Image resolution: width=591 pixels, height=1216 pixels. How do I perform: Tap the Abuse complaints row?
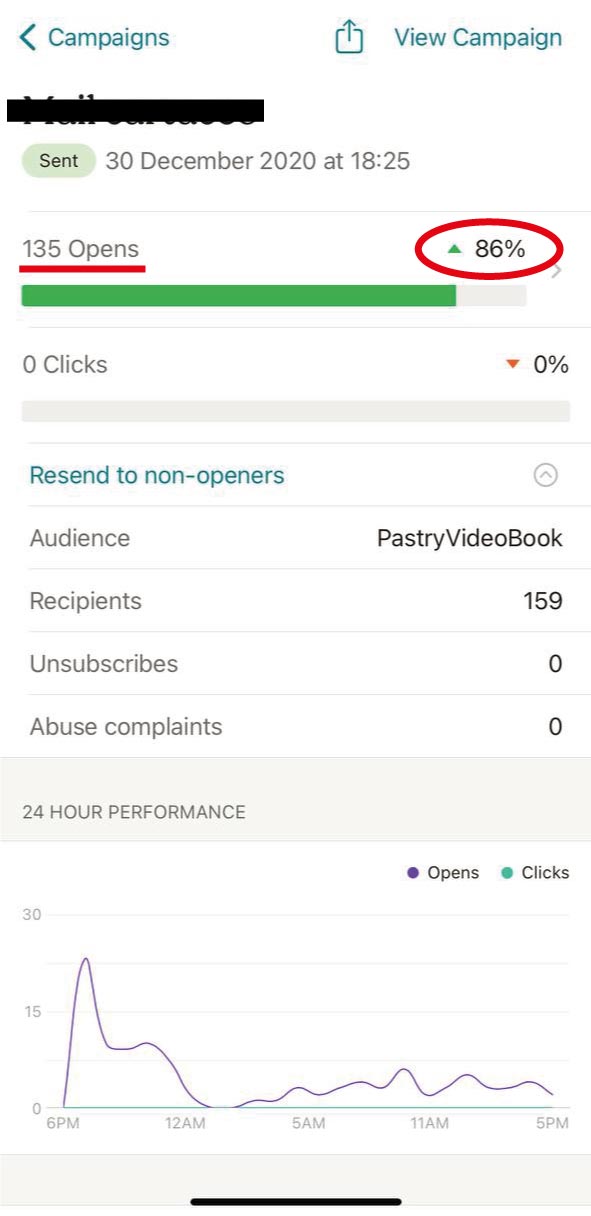pyautogui.click(x=296, y=727)
